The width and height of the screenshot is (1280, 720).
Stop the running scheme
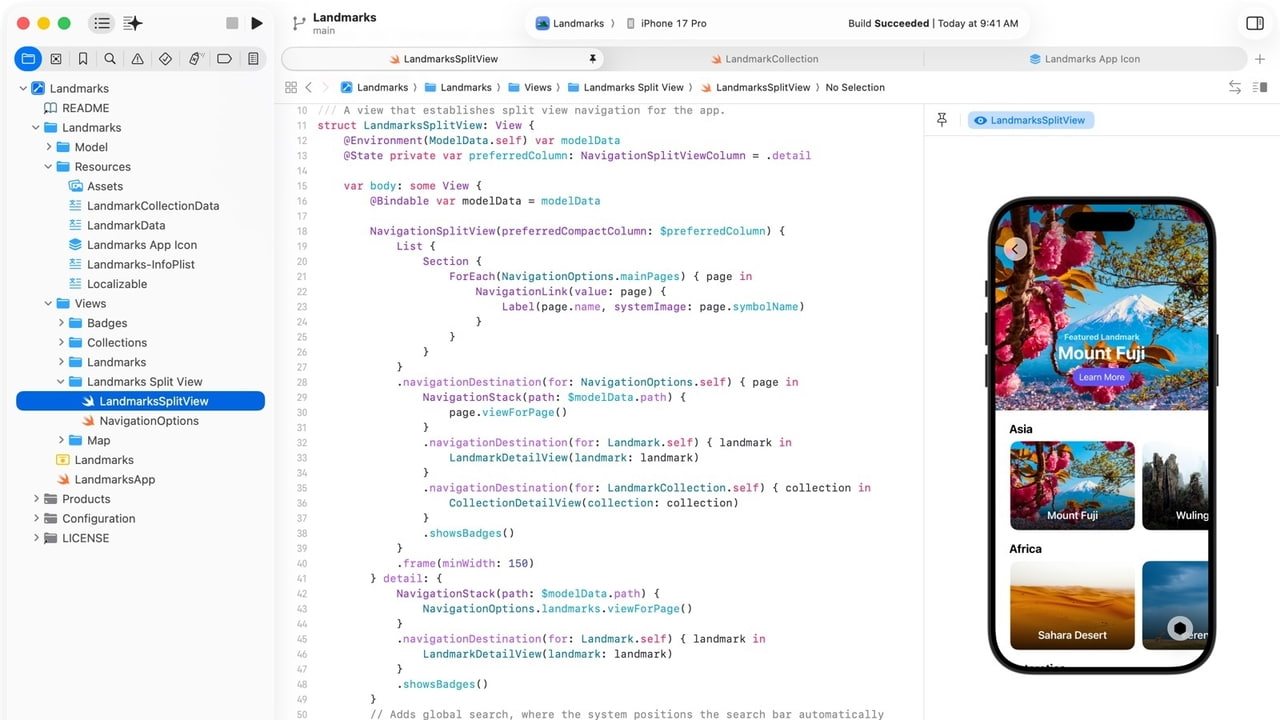tap(232, 23)
